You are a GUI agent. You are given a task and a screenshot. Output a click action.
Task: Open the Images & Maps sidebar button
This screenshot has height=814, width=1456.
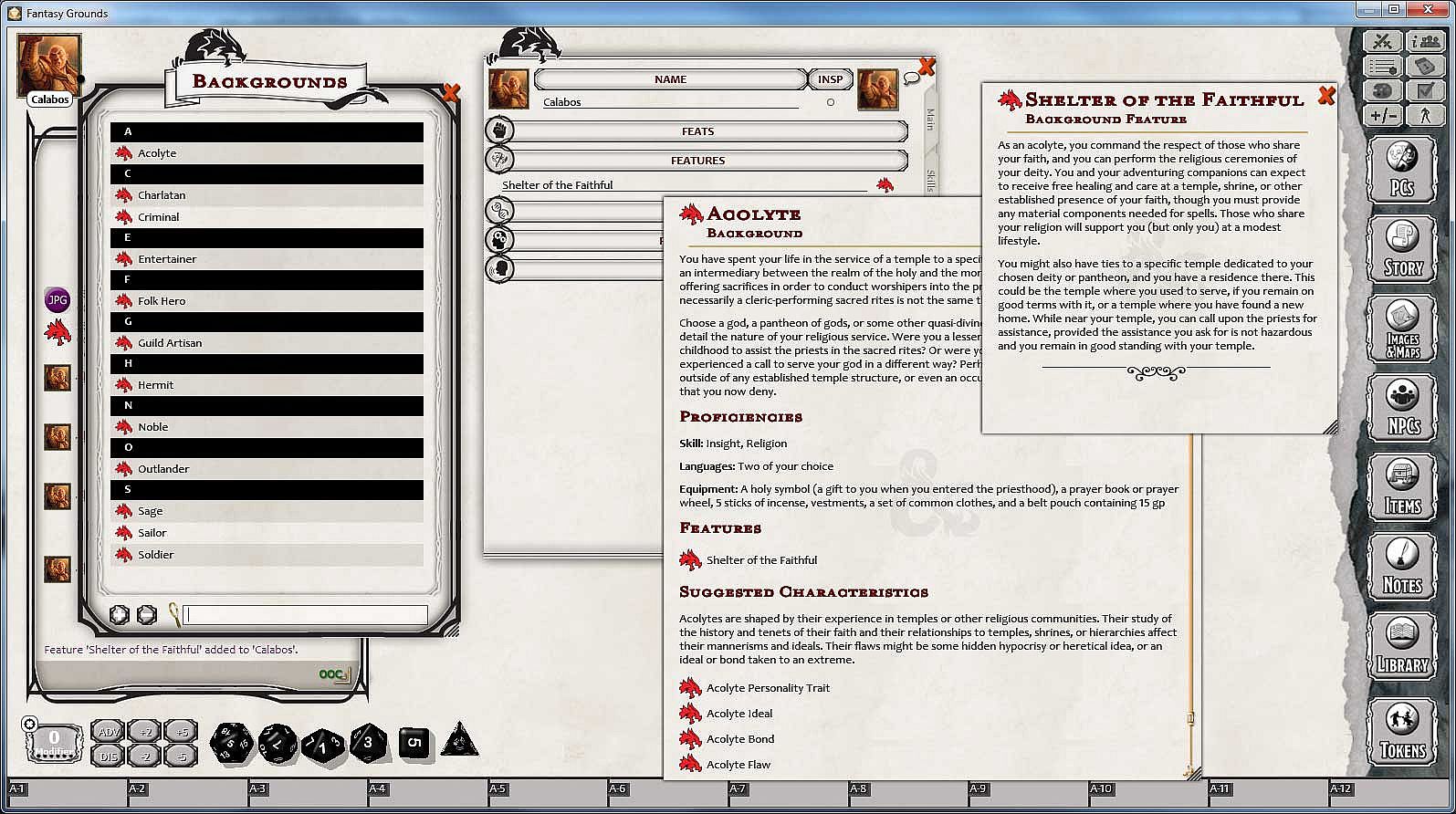[x=1402, y=329]
